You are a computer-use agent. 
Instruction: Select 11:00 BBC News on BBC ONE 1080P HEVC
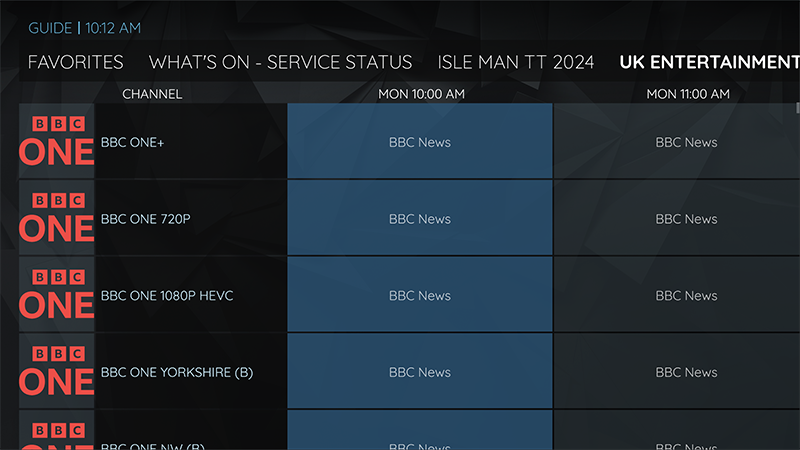pyautogui.click(x=686, y=296)
